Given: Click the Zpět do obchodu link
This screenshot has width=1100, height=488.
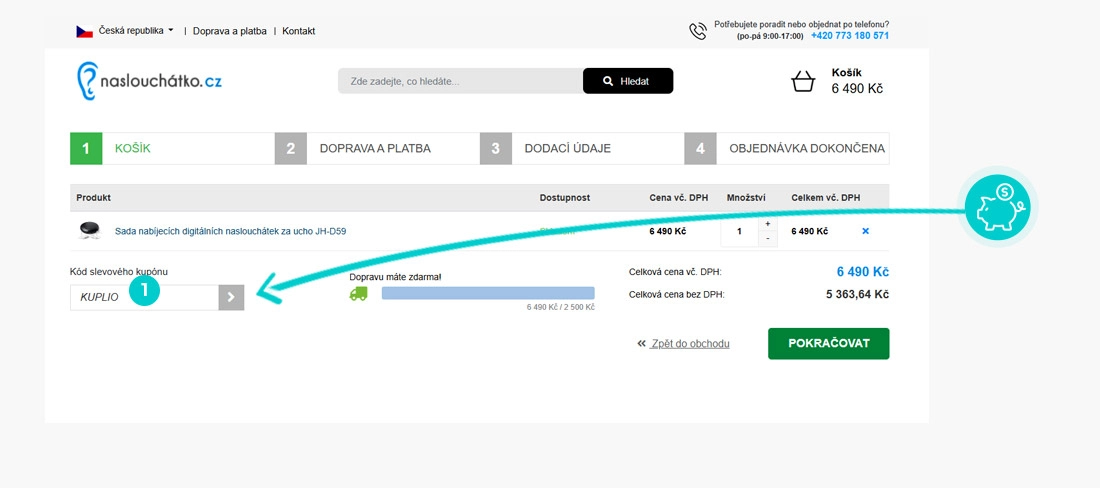Looking at the screenshot, I should tap(683, 344).
